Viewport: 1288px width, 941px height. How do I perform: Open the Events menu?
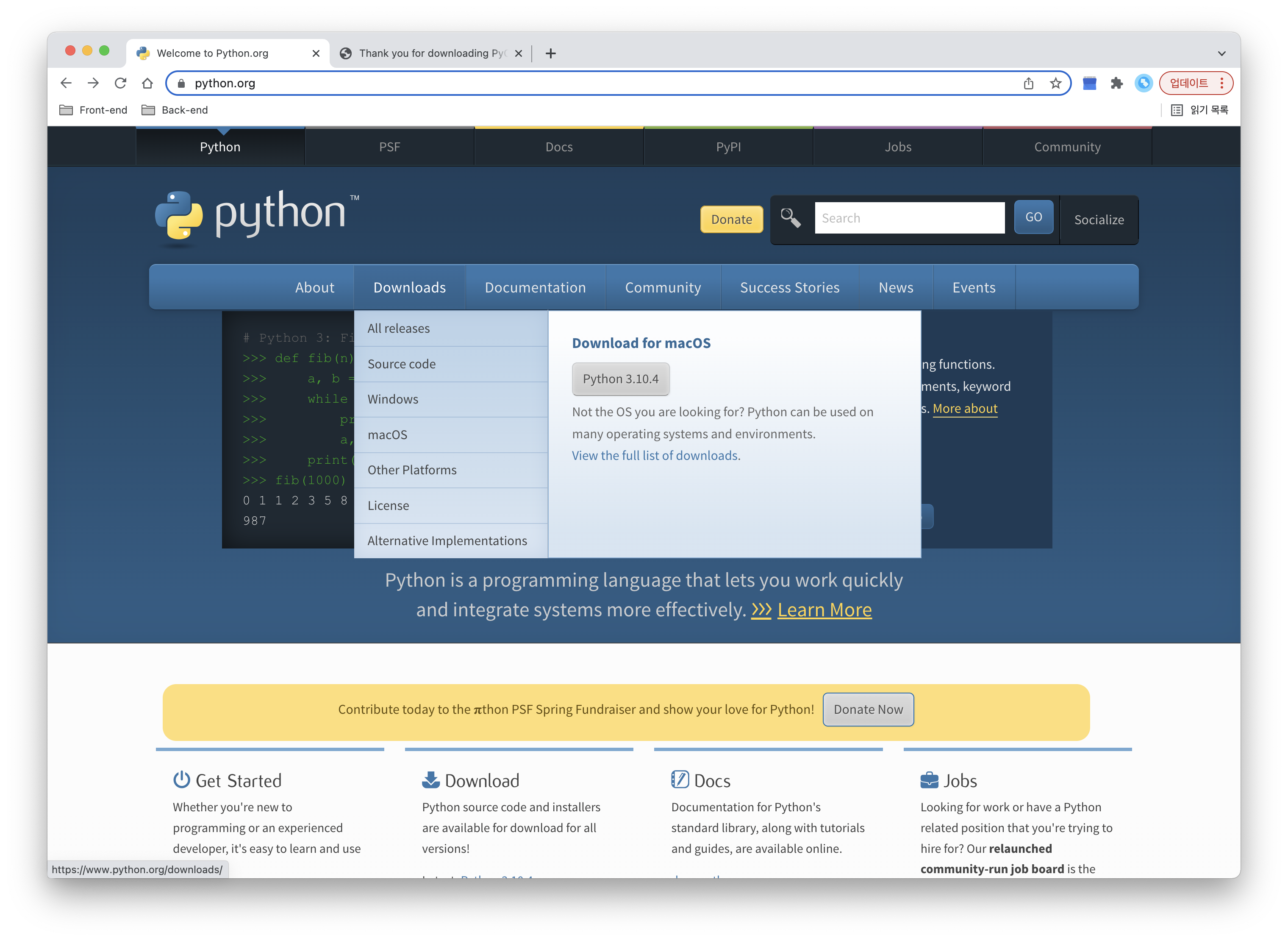point(974,288)
